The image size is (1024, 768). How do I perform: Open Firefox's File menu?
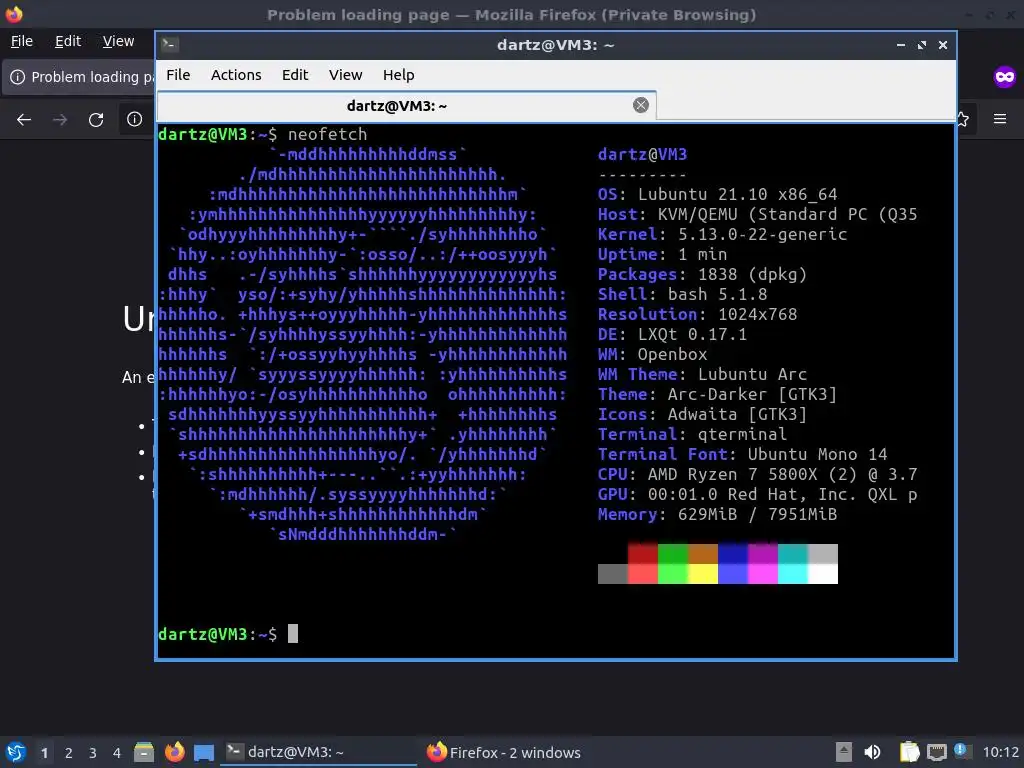(22, 41)
